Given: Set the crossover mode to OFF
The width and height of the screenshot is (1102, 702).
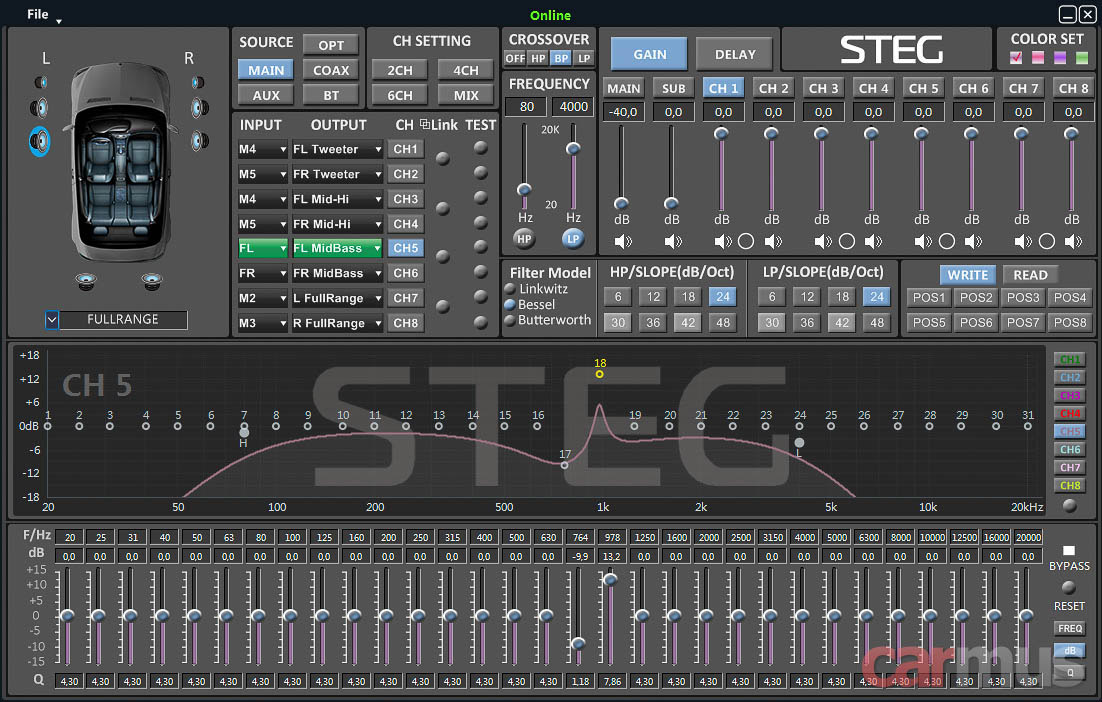Looking at the screenshot, I should [x=515, y=58].
